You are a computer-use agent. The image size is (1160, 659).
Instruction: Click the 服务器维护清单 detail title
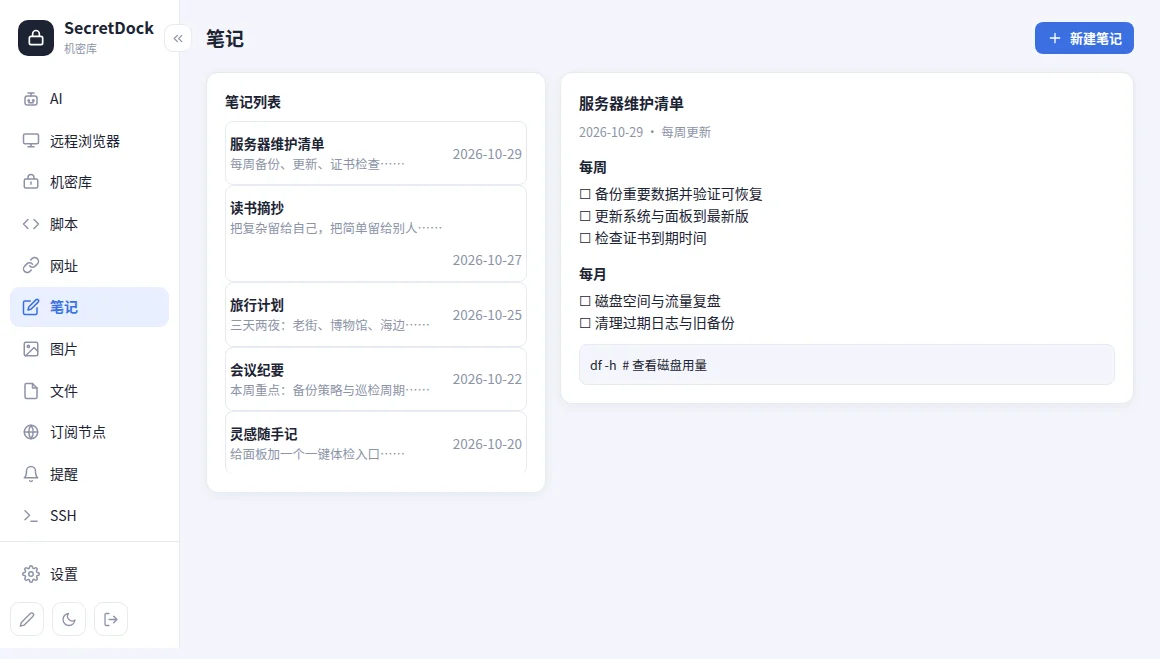click(x=631, y=104)
